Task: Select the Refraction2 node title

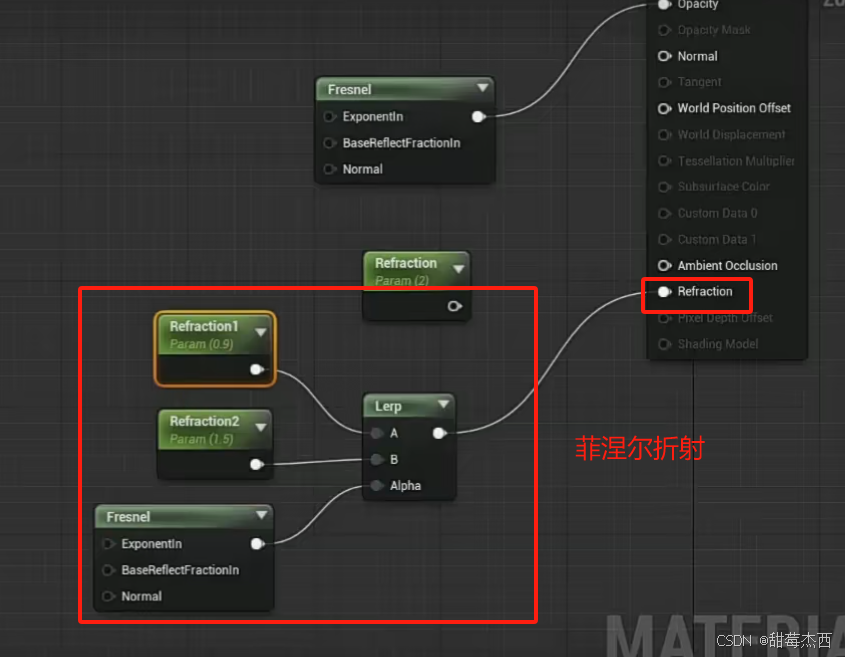Action: (x=204, y=421)
